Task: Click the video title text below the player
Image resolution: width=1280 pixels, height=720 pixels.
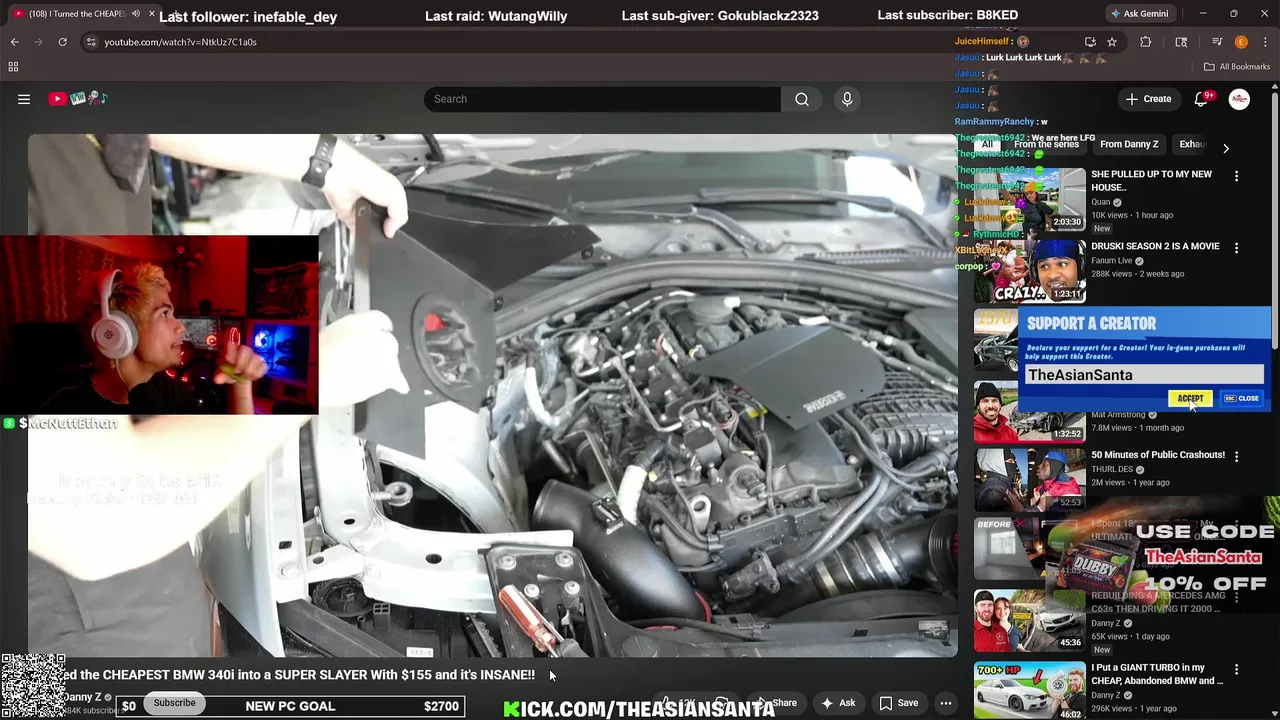Action: [300, 675]
